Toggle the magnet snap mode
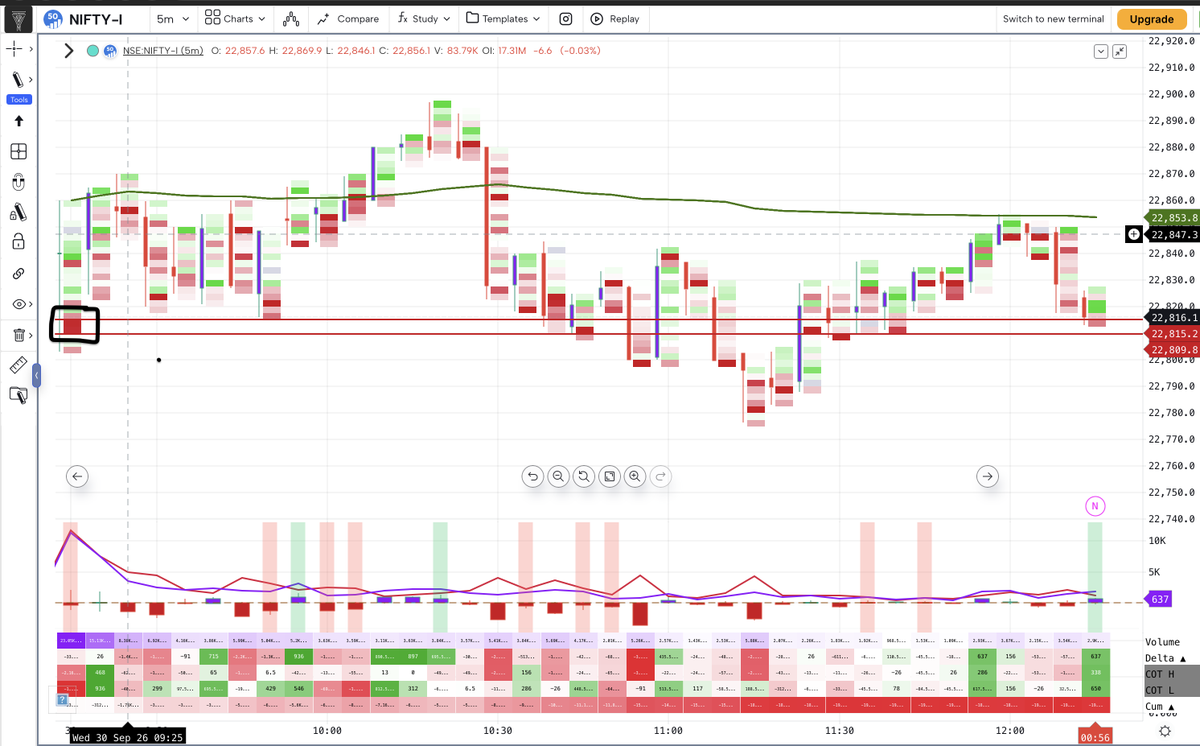The height and width of the screenshot is (746, 1200). point(18,182)
